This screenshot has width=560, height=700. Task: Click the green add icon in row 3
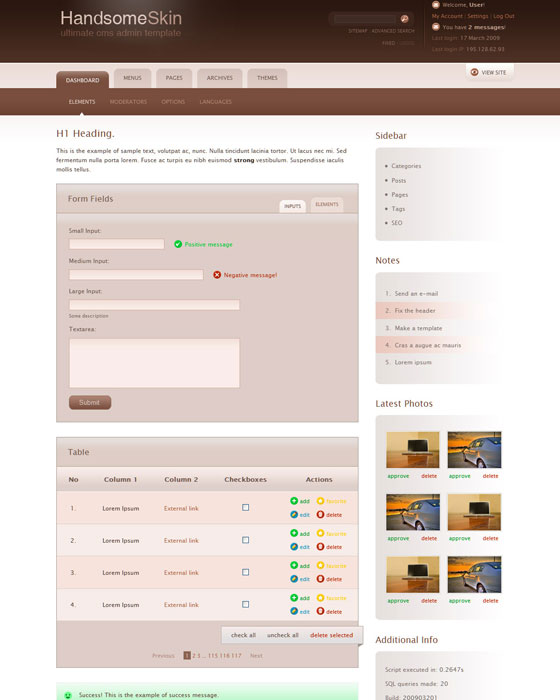(x=294, y=565)
